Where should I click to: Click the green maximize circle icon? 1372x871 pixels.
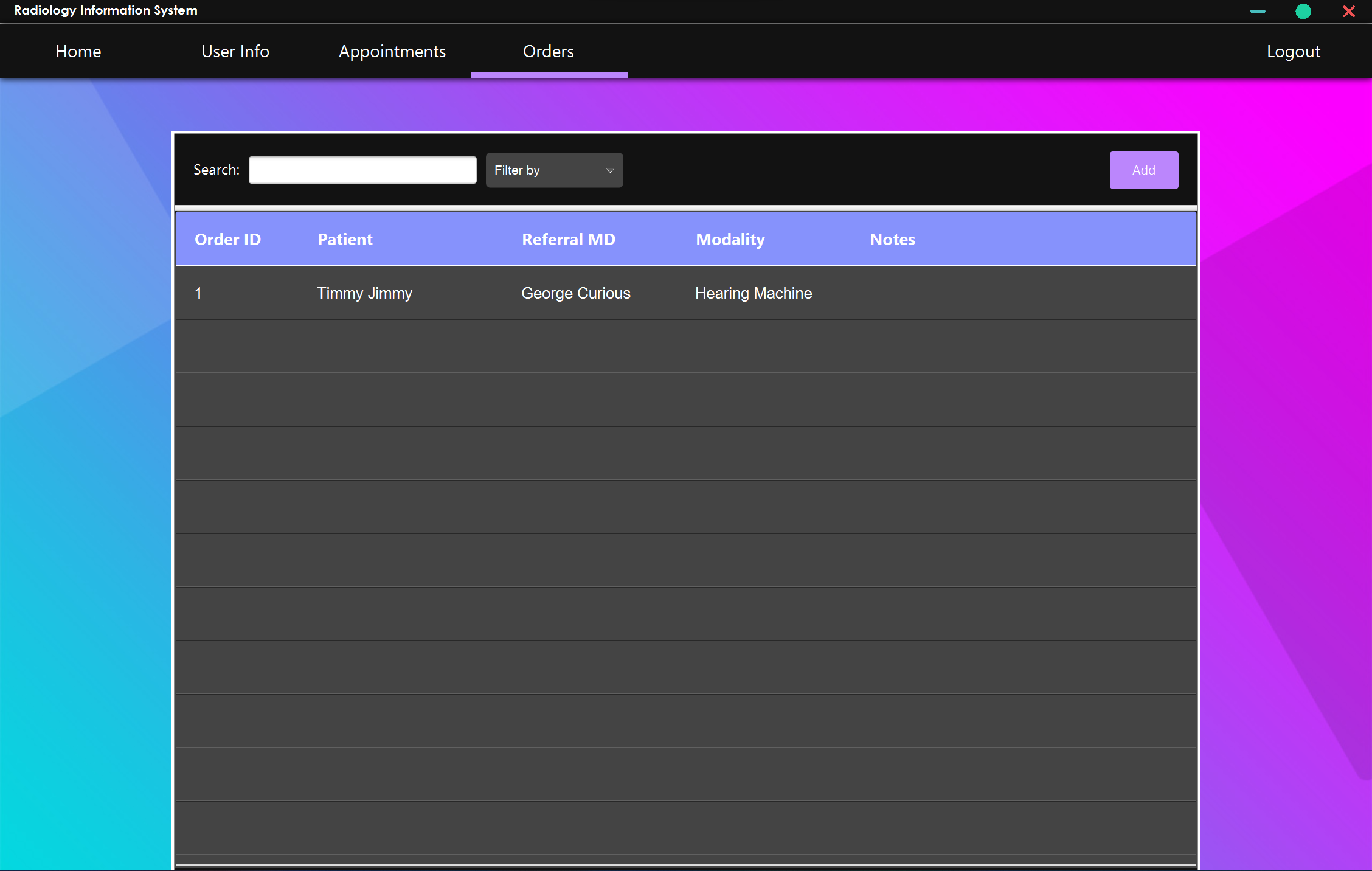pyautogui.click(x=1303, y=12)
